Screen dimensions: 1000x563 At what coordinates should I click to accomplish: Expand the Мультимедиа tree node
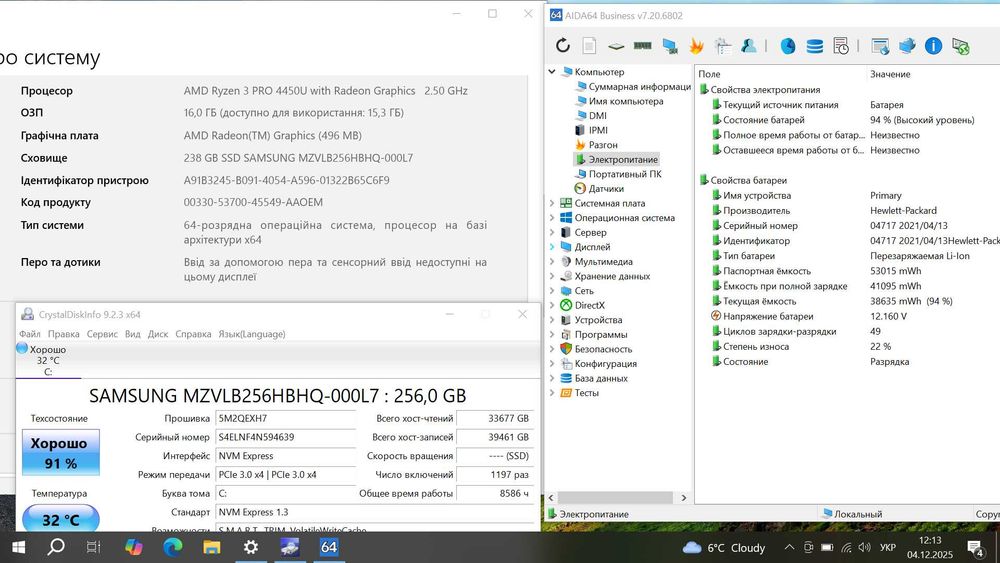tap(552, 261)
